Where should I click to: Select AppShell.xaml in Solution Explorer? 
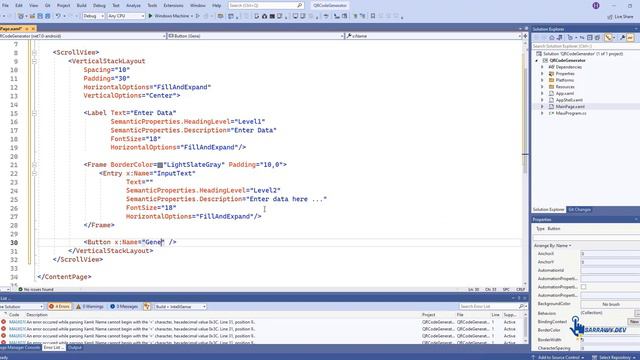coord(569,100)
